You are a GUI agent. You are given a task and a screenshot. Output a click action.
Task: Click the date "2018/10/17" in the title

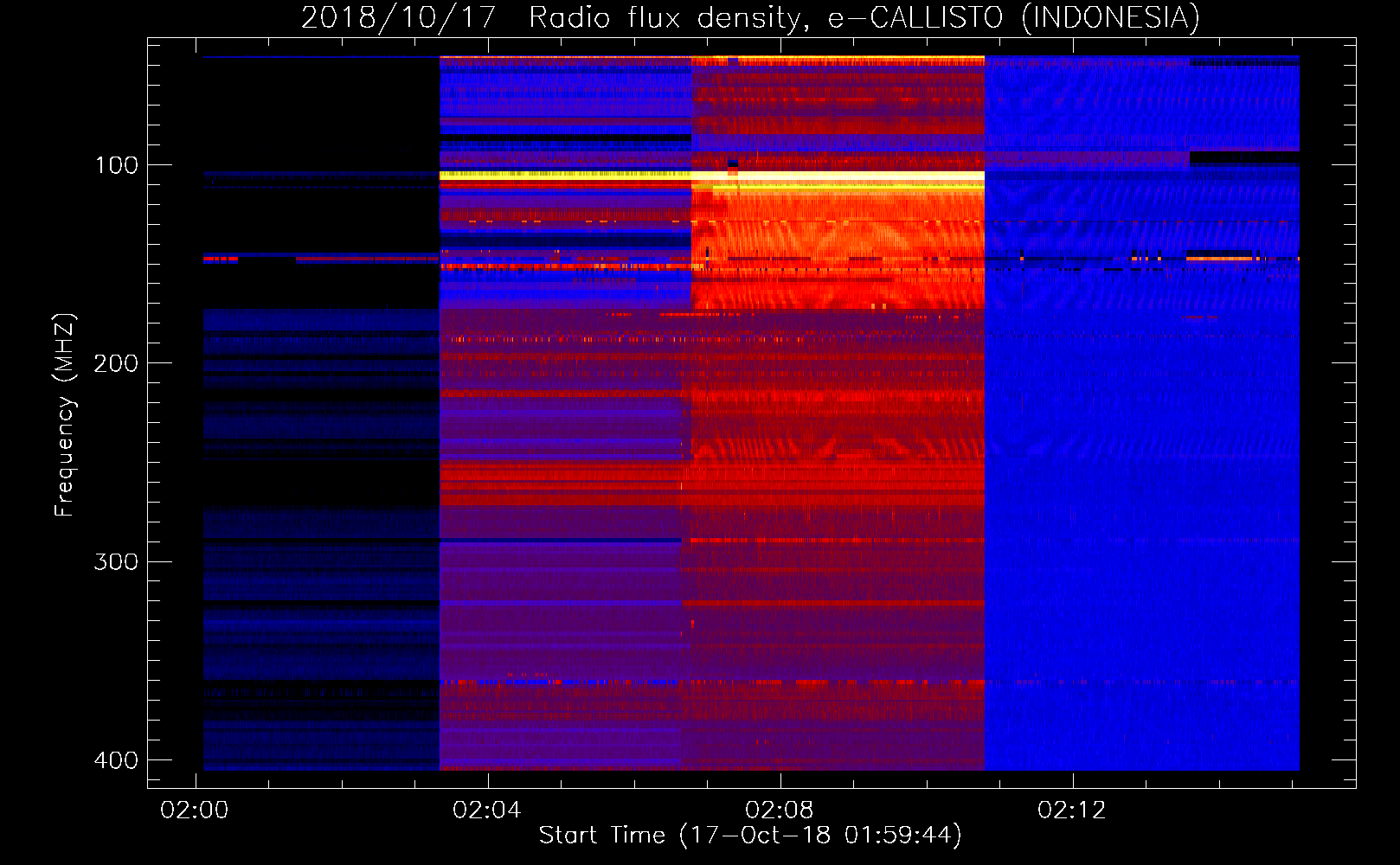coord(399,17)
